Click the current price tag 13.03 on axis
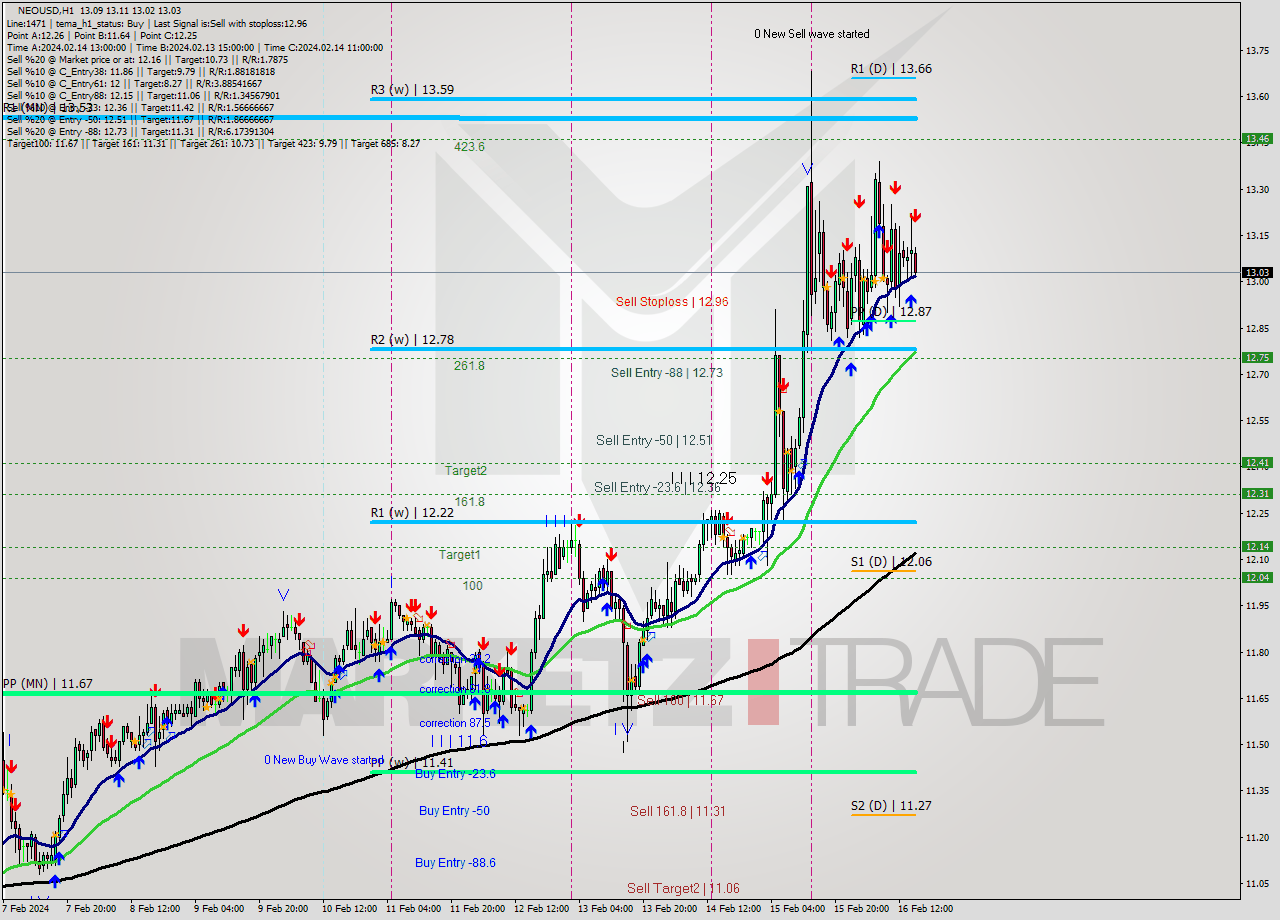This screenshot has width=1280, height=920. [1257, 272]
